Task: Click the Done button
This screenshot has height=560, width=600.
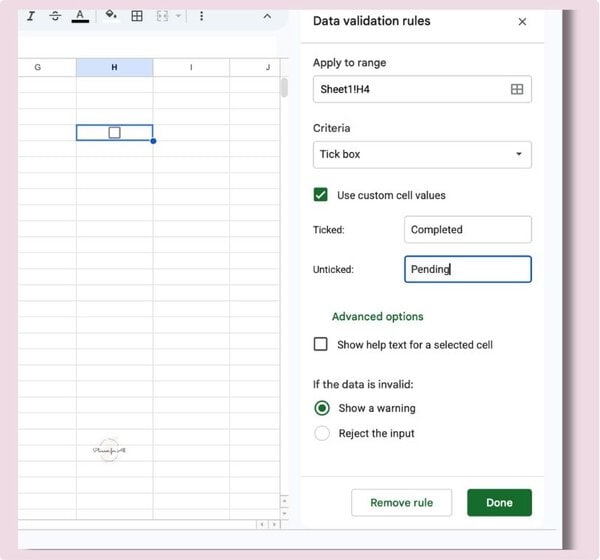Action: (499, 503)
